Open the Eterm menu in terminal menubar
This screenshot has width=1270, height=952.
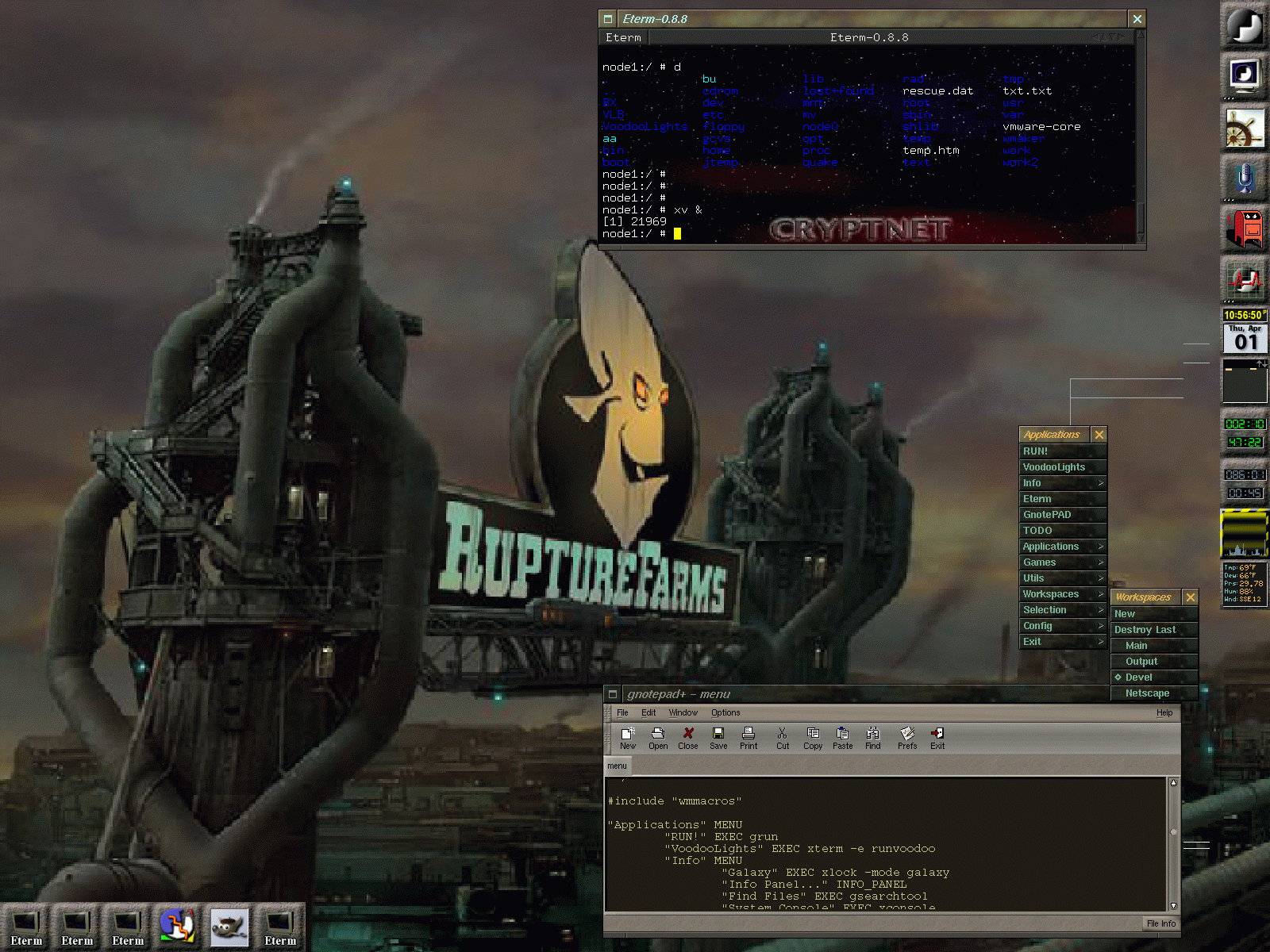point(623,37)
